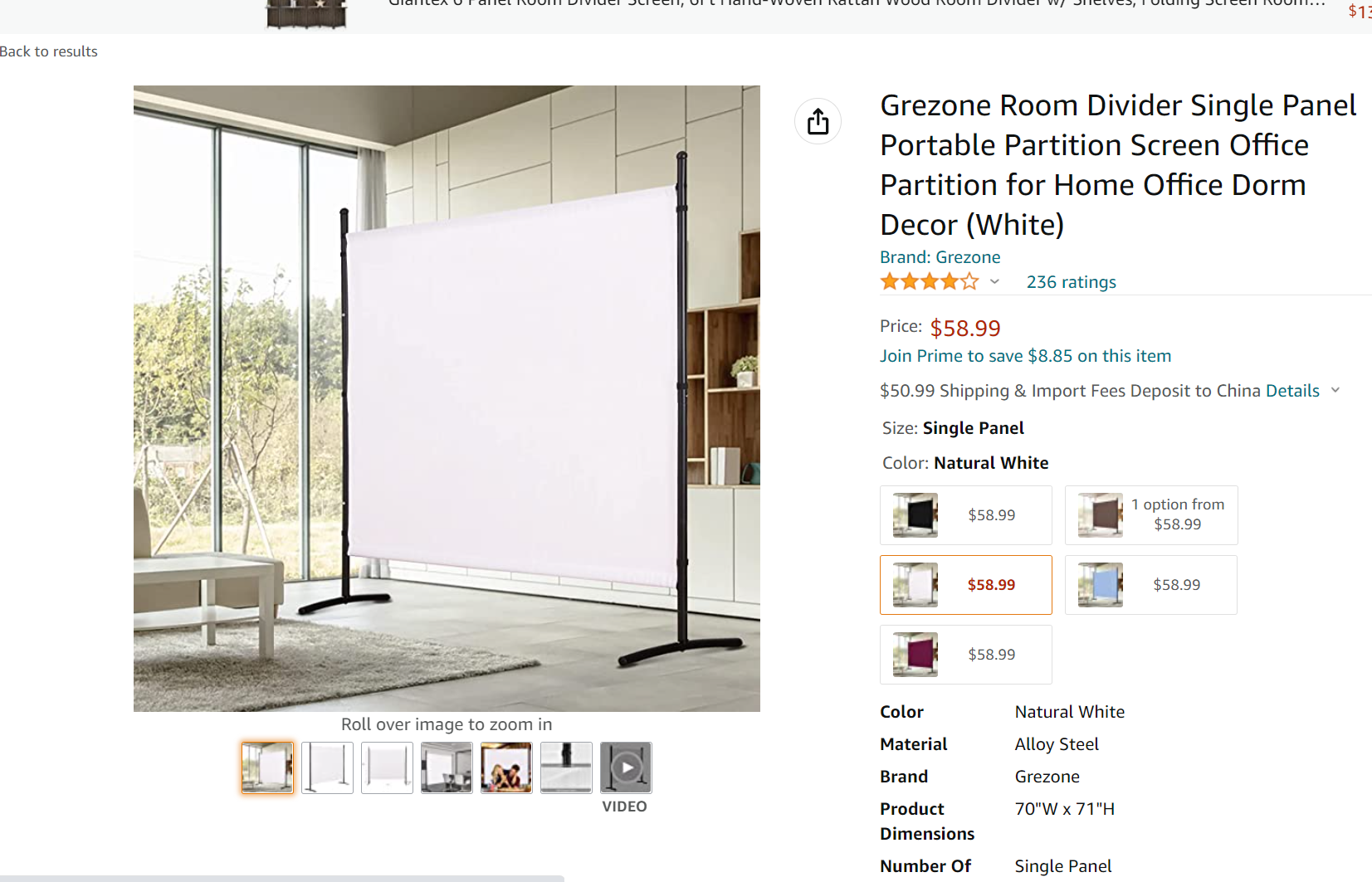
Task: Expand shipping details chevron
Action: coord(1335,390)
